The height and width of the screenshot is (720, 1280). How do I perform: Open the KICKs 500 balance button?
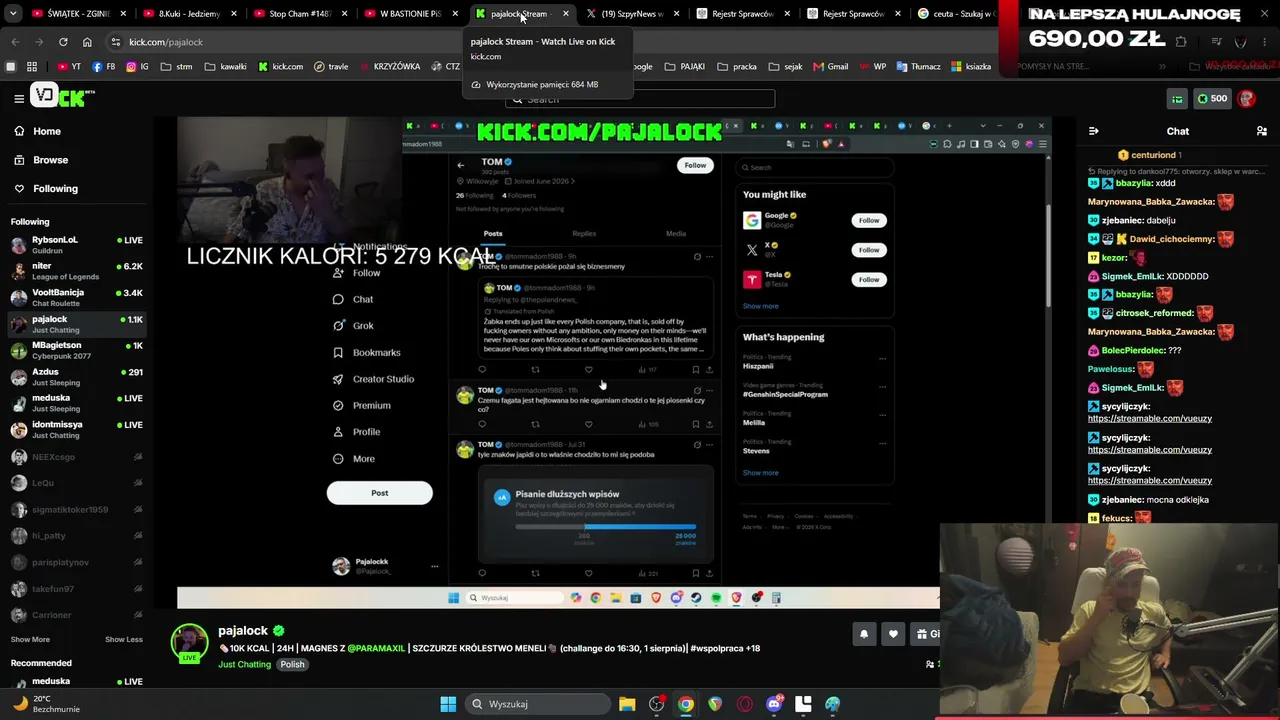(1212, 99)
